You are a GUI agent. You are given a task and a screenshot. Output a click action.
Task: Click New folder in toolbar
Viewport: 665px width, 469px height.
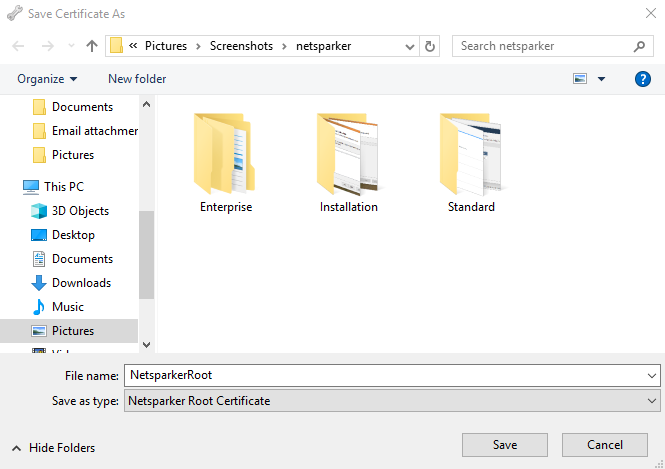tap(137, 79)
